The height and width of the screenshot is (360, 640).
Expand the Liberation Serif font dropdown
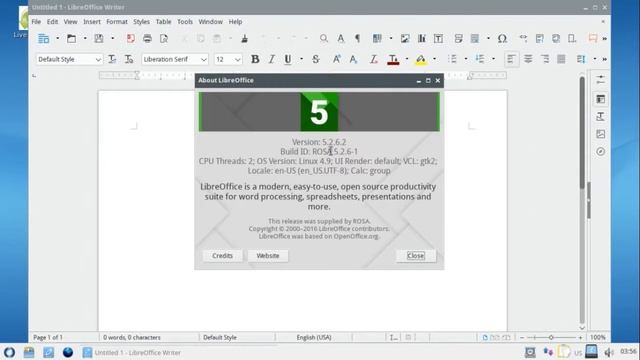pyautogui.click(x=204, y=60)
